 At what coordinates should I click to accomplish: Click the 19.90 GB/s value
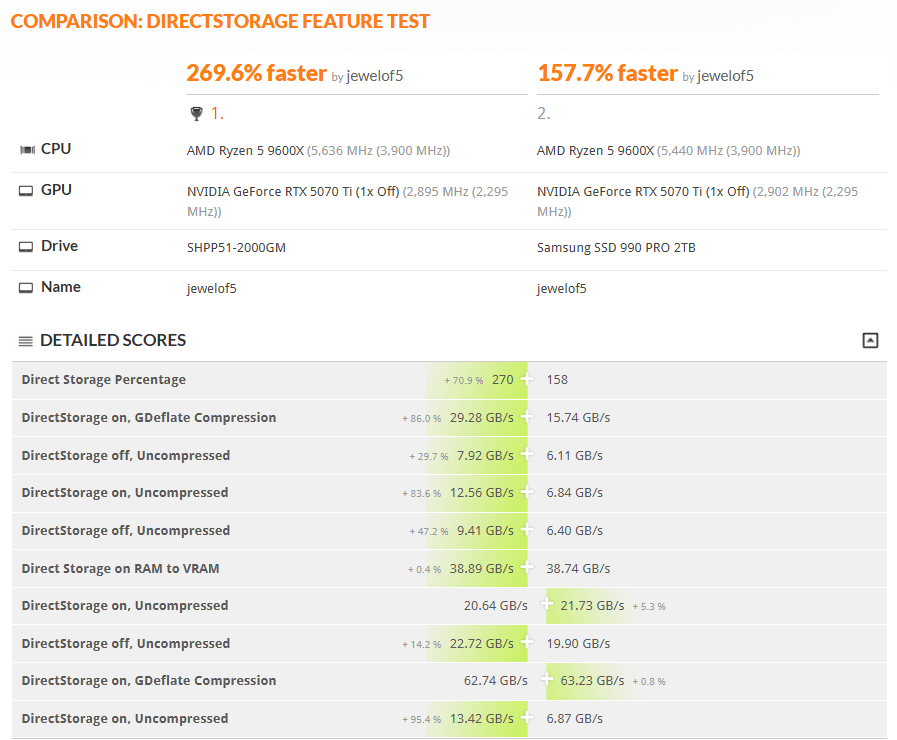pyautogui.click(x=578, y=644)
